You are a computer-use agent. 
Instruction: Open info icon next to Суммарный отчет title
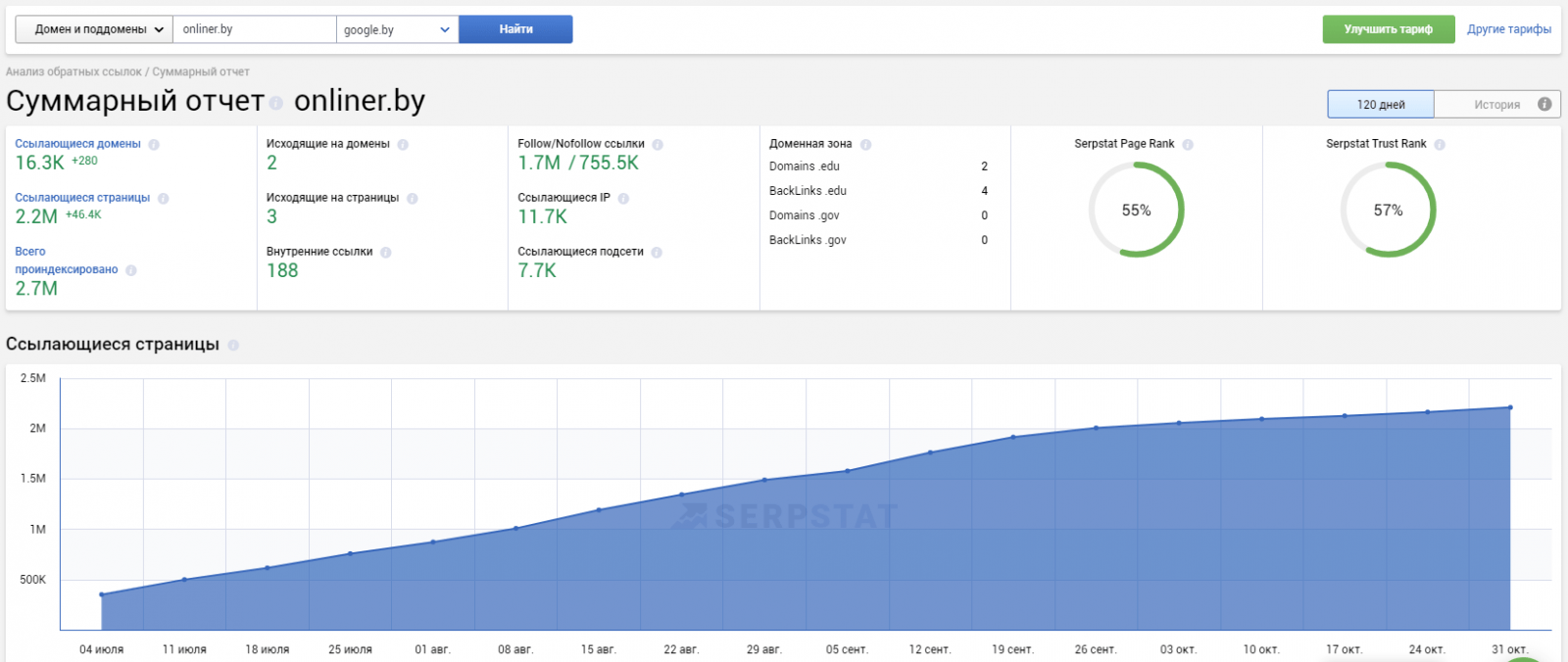[x=276, y=103]
